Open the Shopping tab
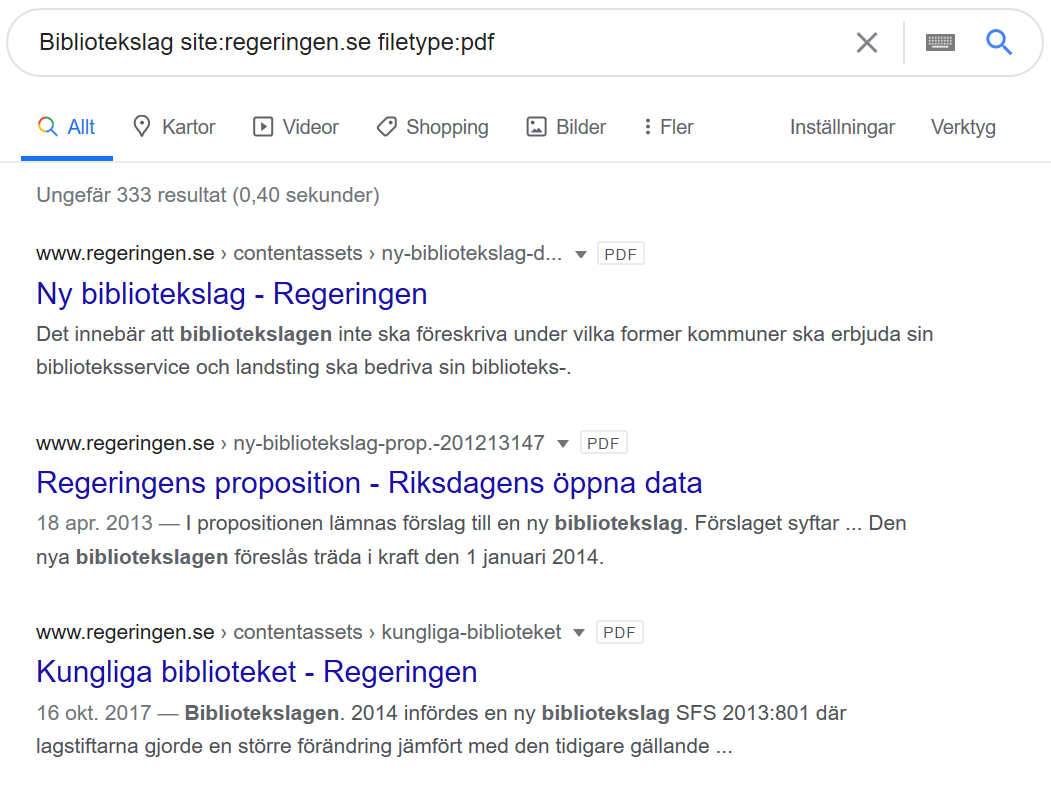The height and width of the screenshot is (795, 1051). point(432,127)
